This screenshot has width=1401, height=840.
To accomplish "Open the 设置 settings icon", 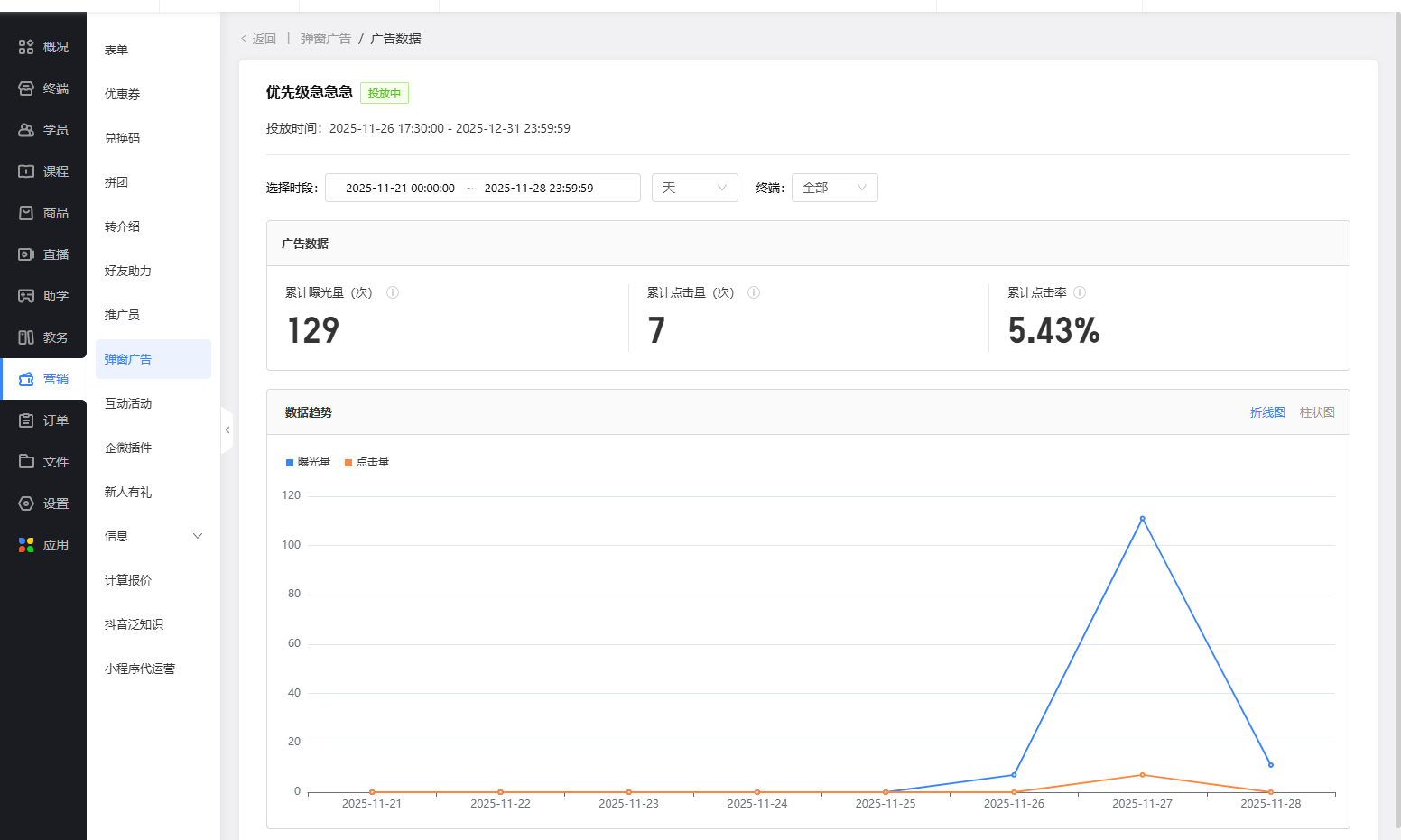I will pos(26,503).
